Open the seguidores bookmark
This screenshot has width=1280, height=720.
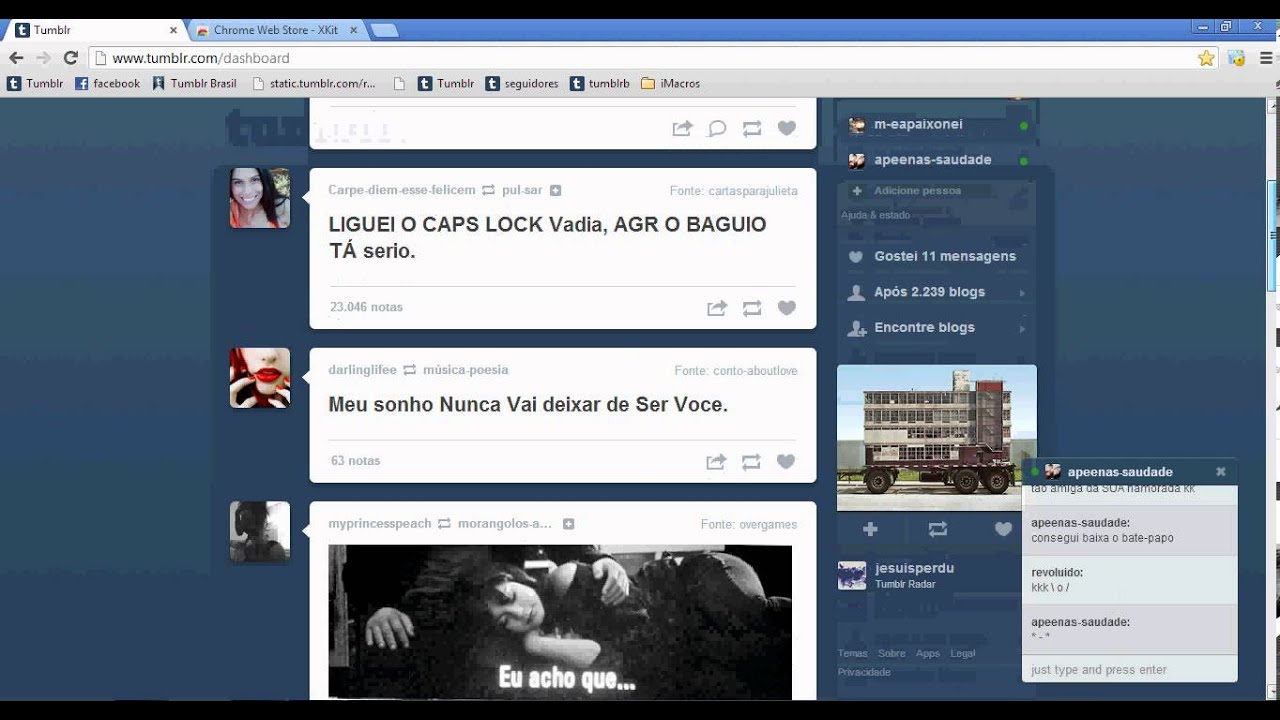[522, 84]
